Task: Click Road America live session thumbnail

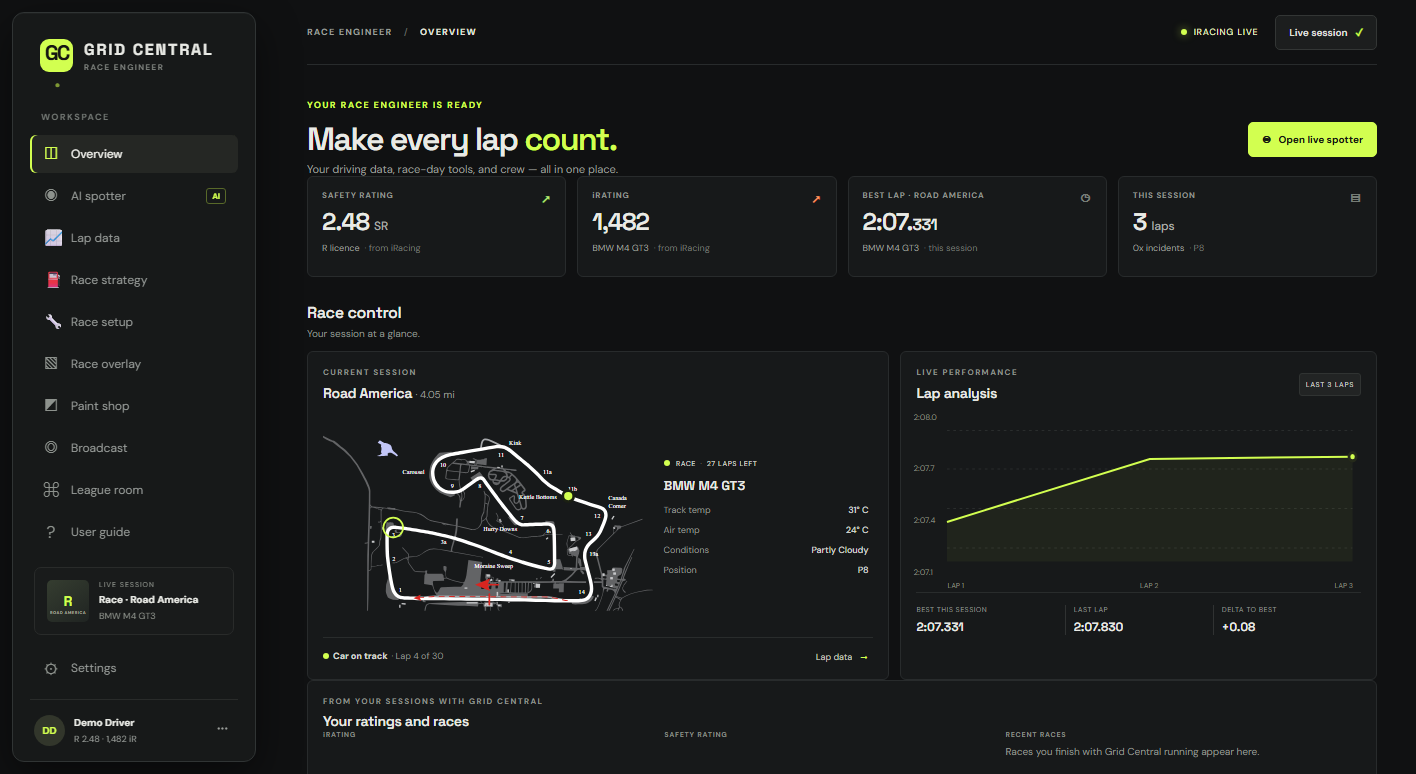Action: click(68, 601)
